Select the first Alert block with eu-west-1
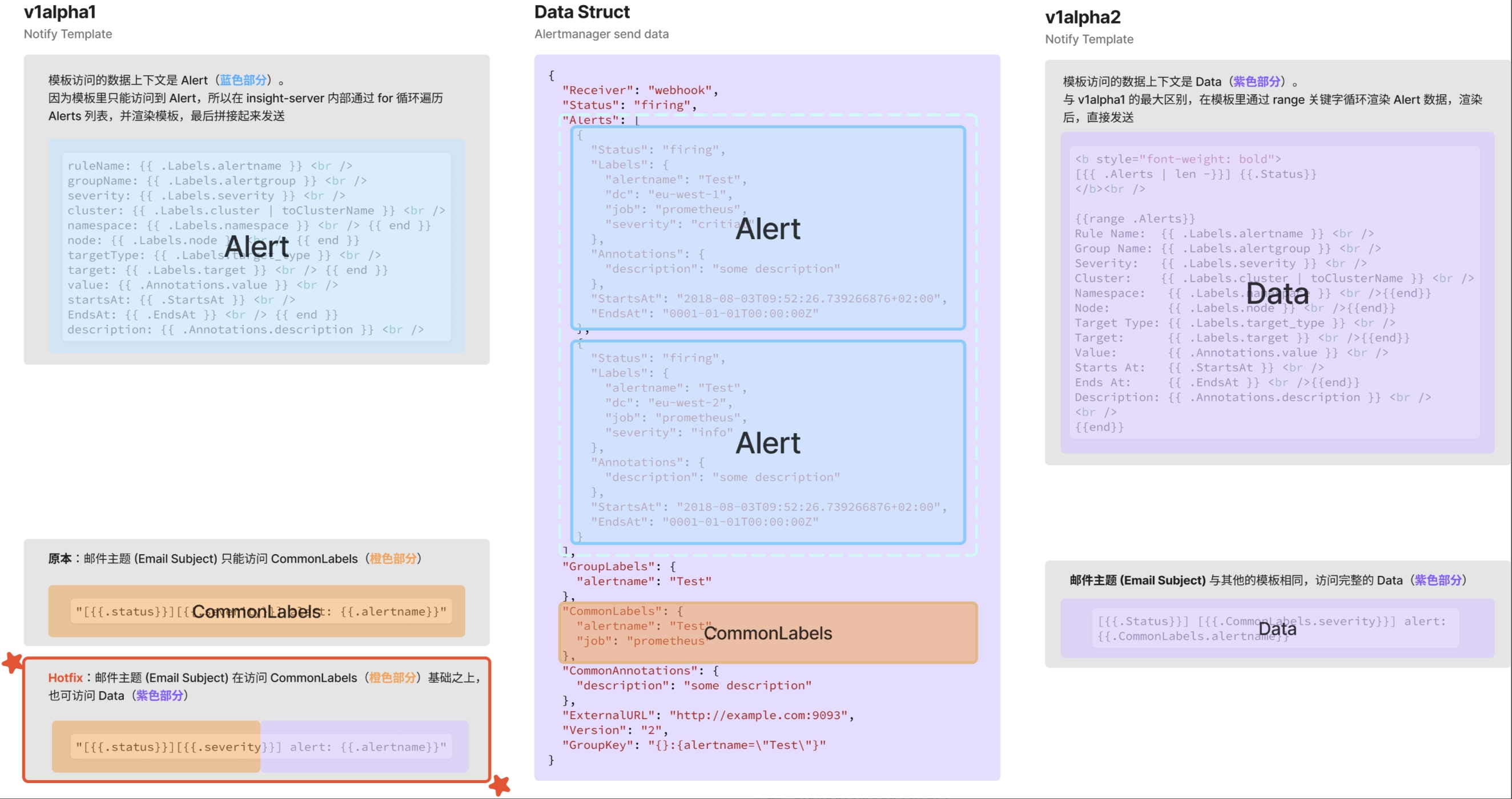The width and height of the screenshot is (1512, 799). click(768, 228)
